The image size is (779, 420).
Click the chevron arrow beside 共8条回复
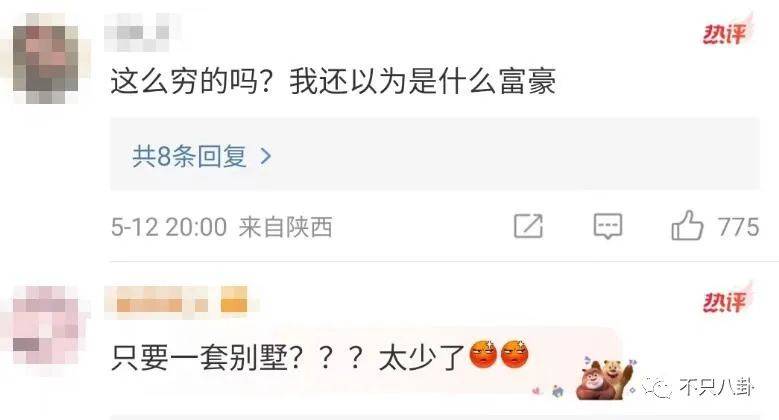[266, 157]
